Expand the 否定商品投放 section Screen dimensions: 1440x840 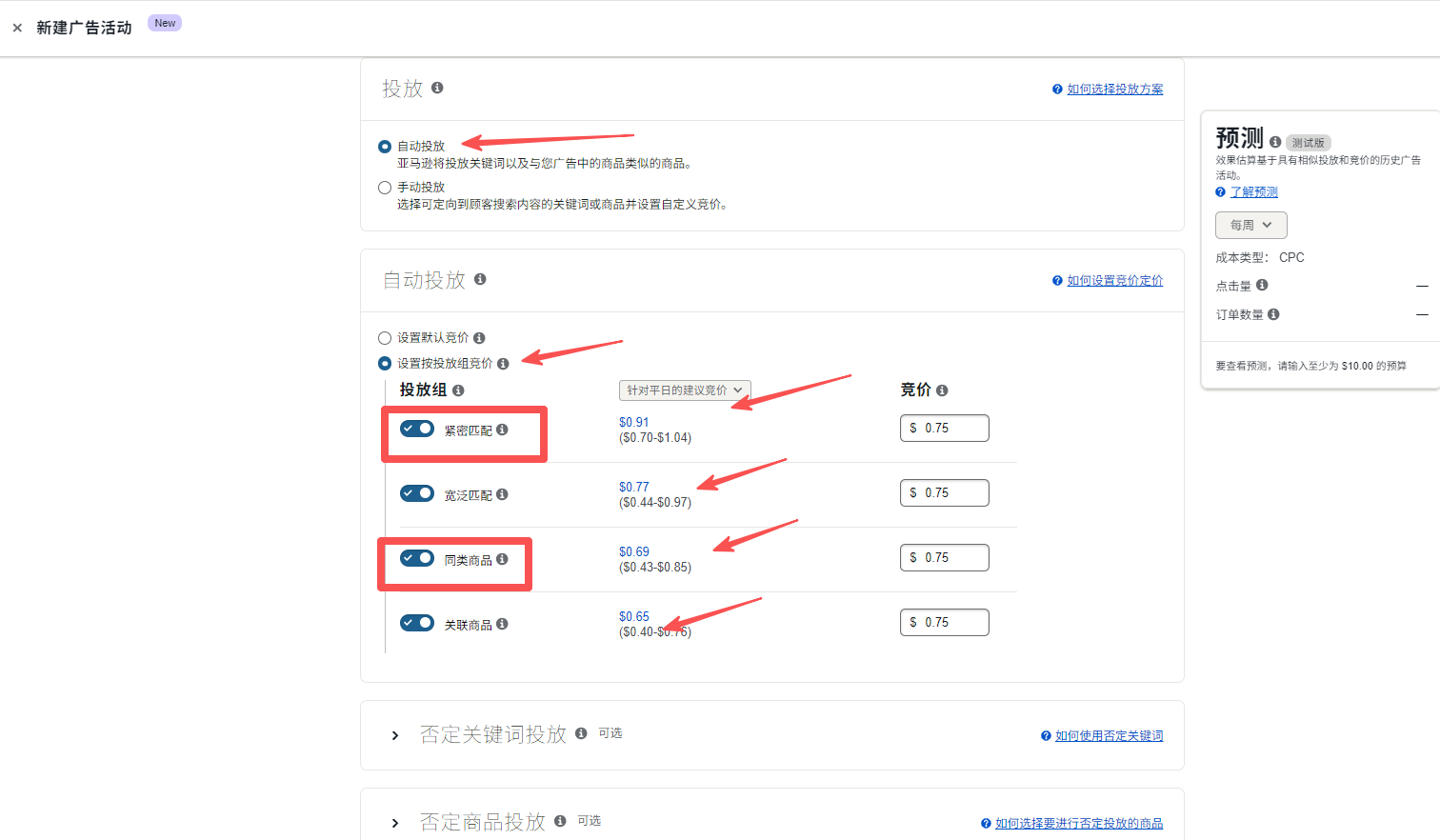(x=395, y=823)
